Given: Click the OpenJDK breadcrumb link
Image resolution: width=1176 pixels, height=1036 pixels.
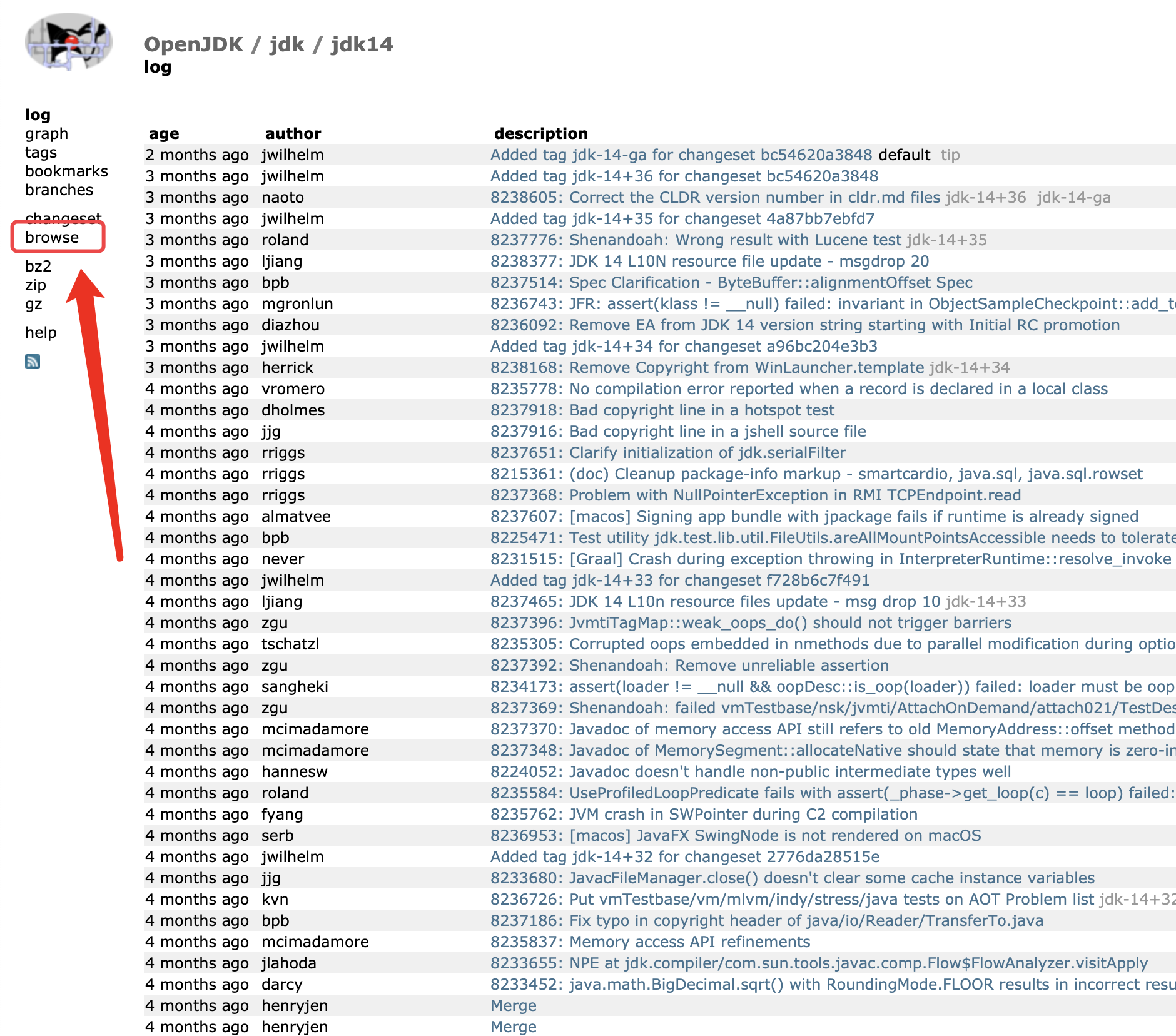Looking at the screenshot, I should 193,44.
